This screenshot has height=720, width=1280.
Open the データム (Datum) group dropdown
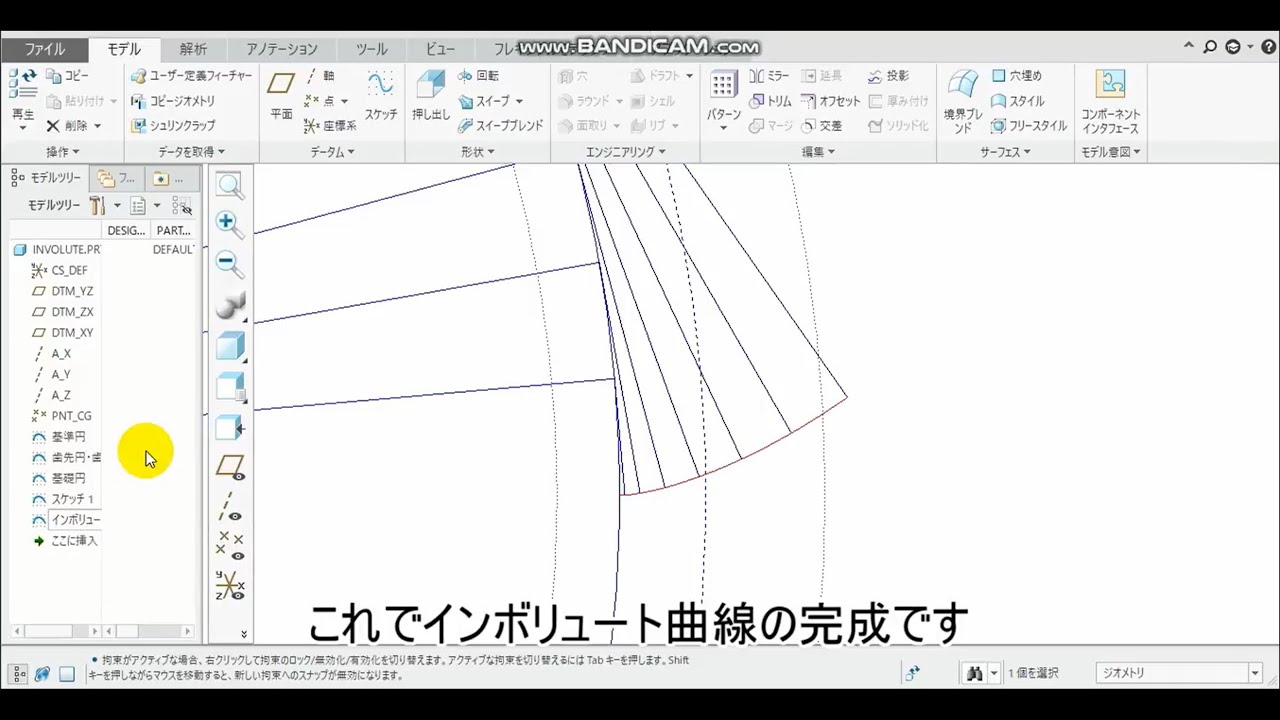(x=332, y=152)
